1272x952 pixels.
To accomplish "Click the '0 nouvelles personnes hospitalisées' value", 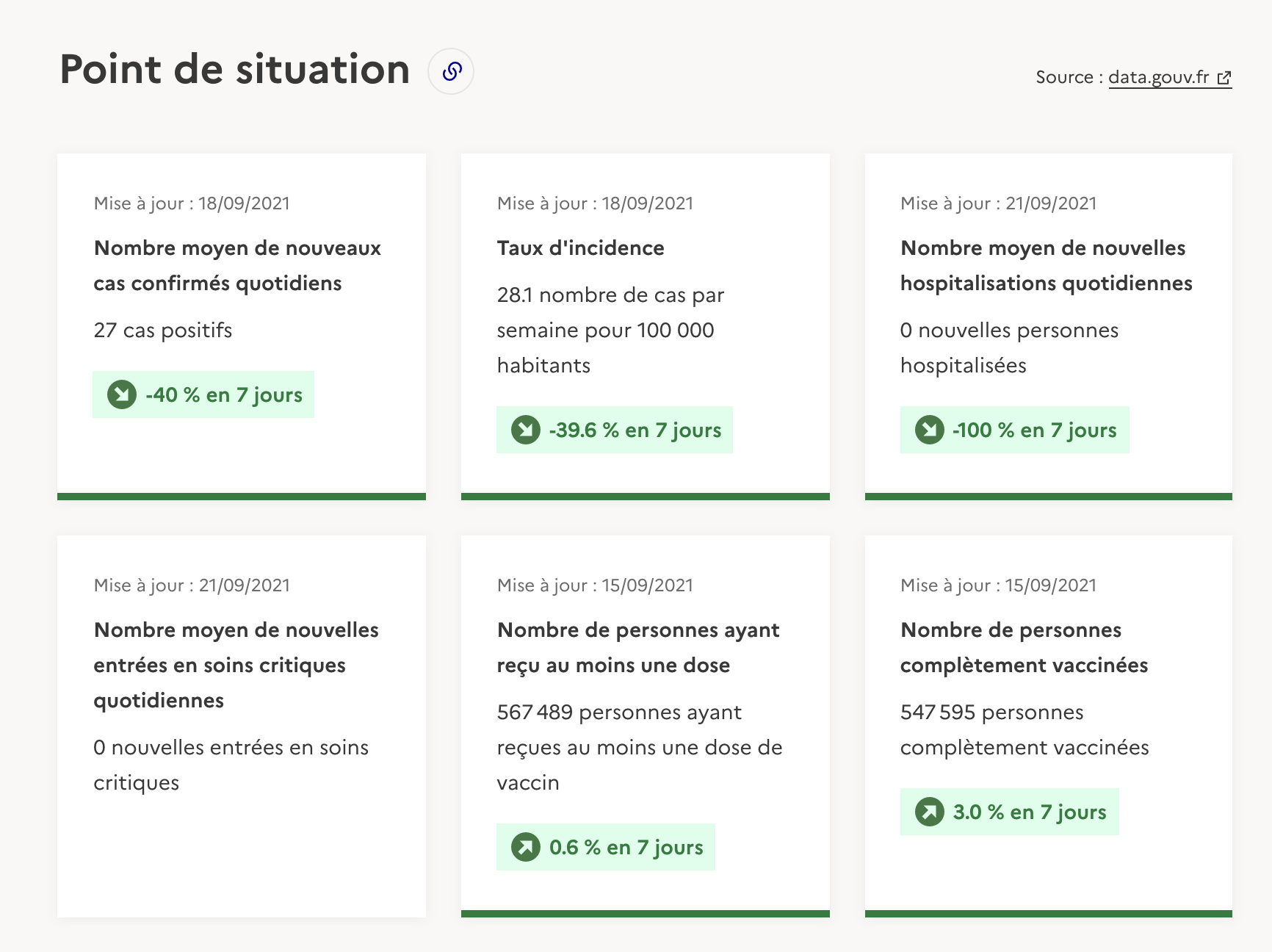I will click(x=1009, y=347).
